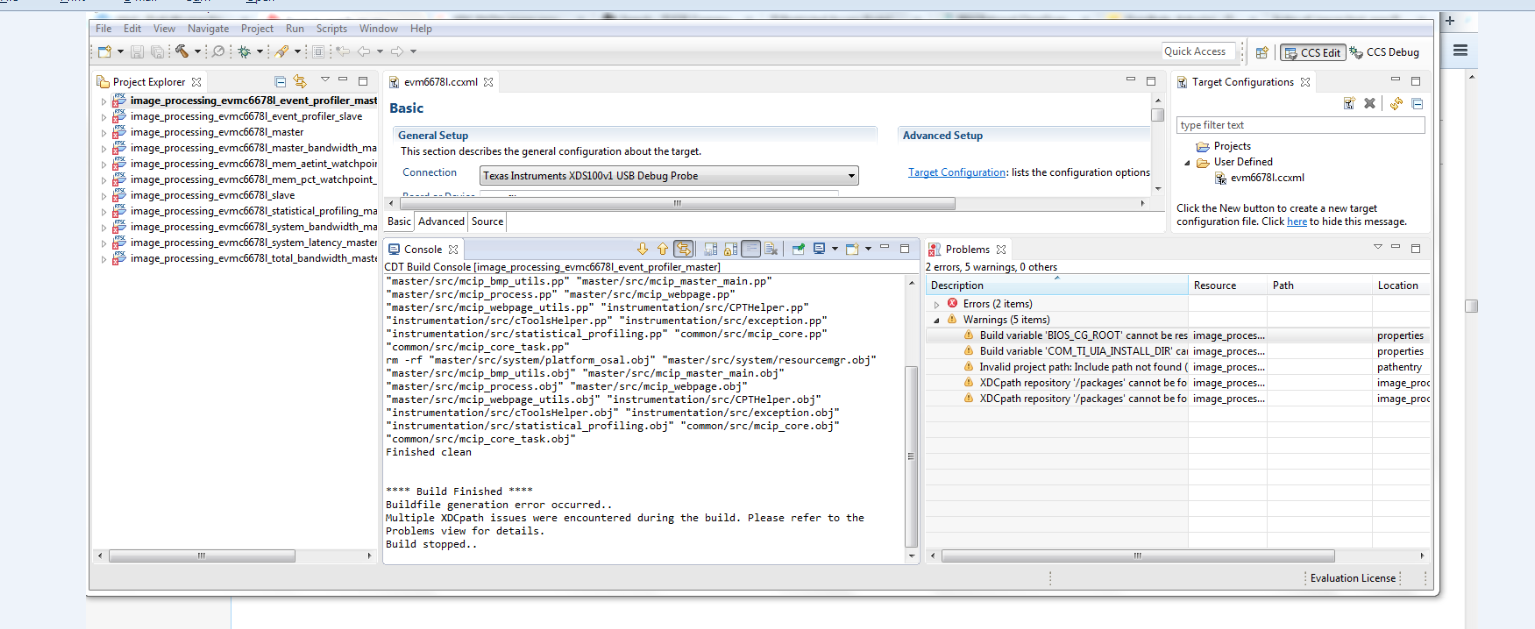Click the Forward navigation arrow in toolbar

point(397,51)
